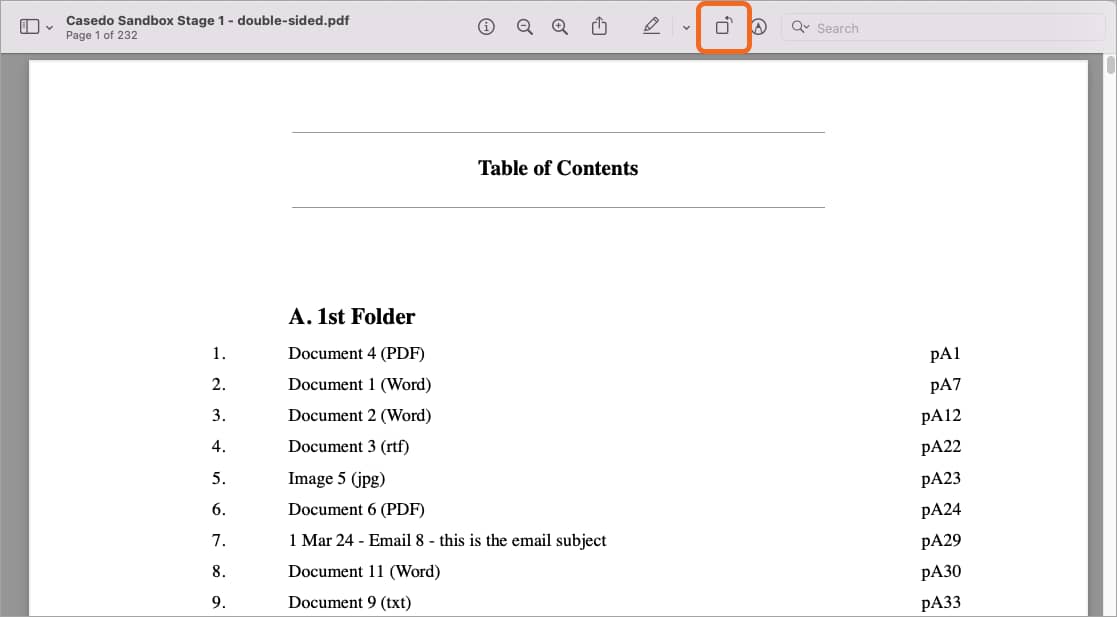
Task: Open the 'Document 6 (PDF)' entry
Action: tap(356, 509)
